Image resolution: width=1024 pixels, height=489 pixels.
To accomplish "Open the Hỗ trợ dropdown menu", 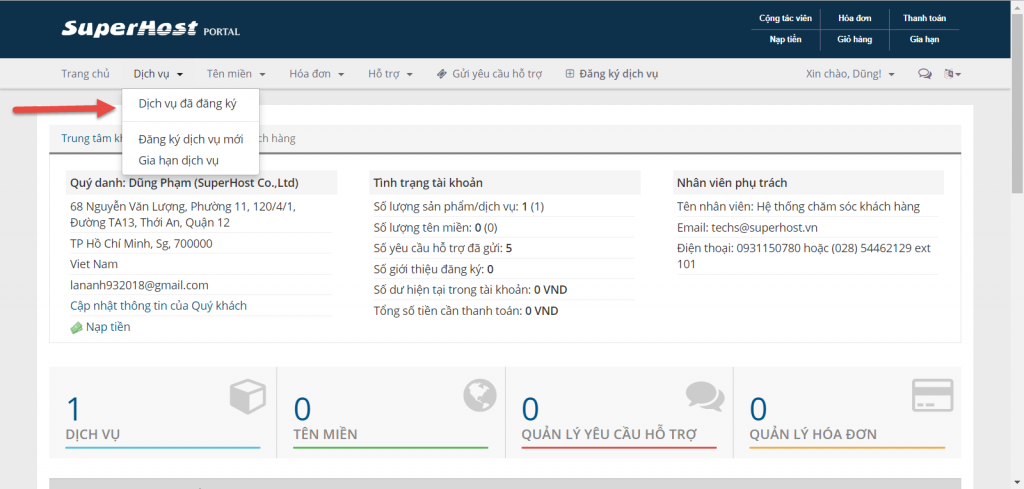I will pyautogui.click(x=390, y=74).
